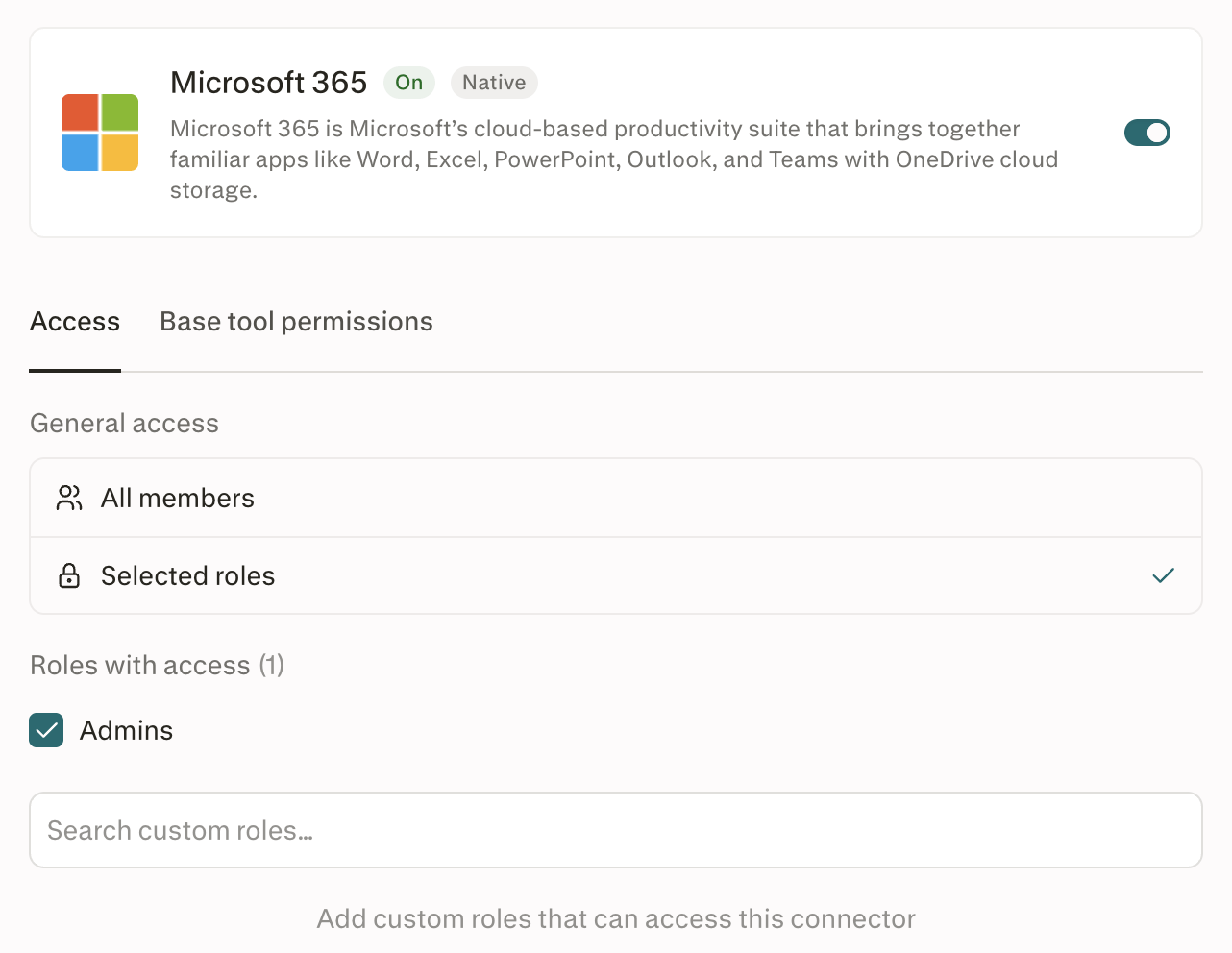Click the Roles with access (1) heading
The width and height of the screenshot is (1232, 953).
click(157, 666)
